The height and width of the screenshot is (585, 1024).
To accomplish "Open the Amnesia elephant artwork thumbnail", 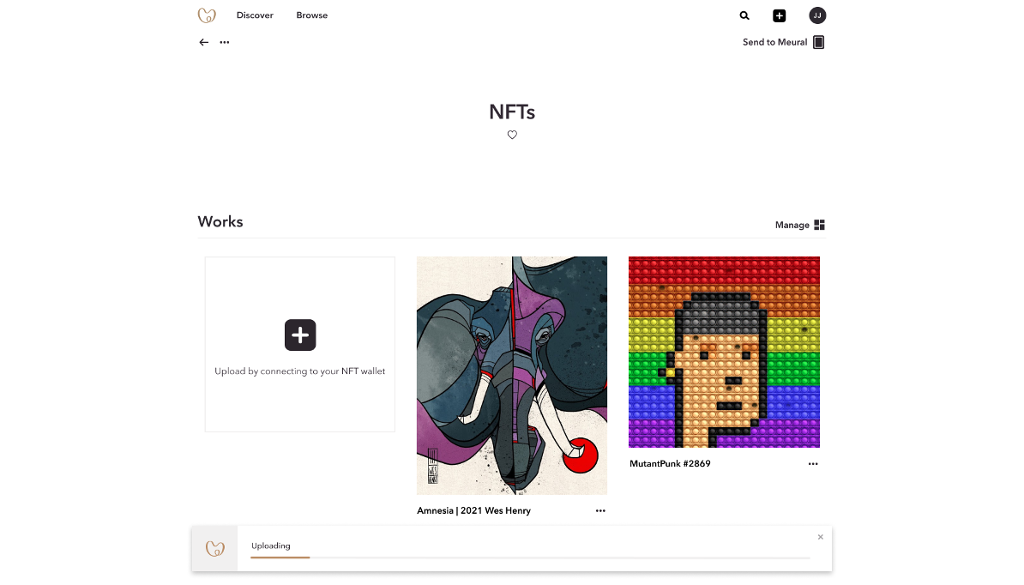I will tap(512, 375).
